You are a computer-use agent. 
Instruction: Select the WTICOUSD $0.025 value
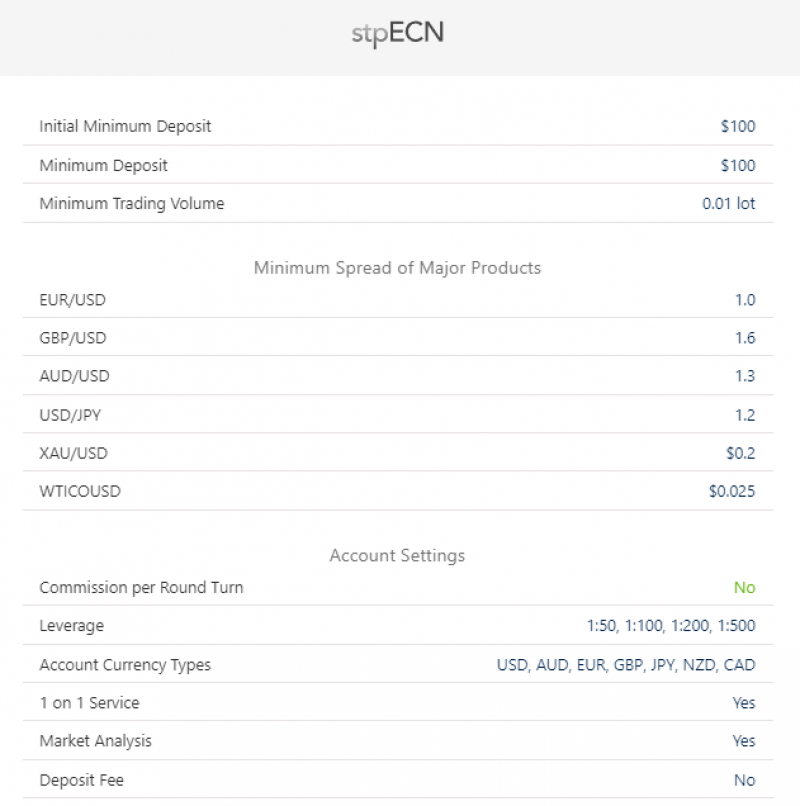point(732,491)
